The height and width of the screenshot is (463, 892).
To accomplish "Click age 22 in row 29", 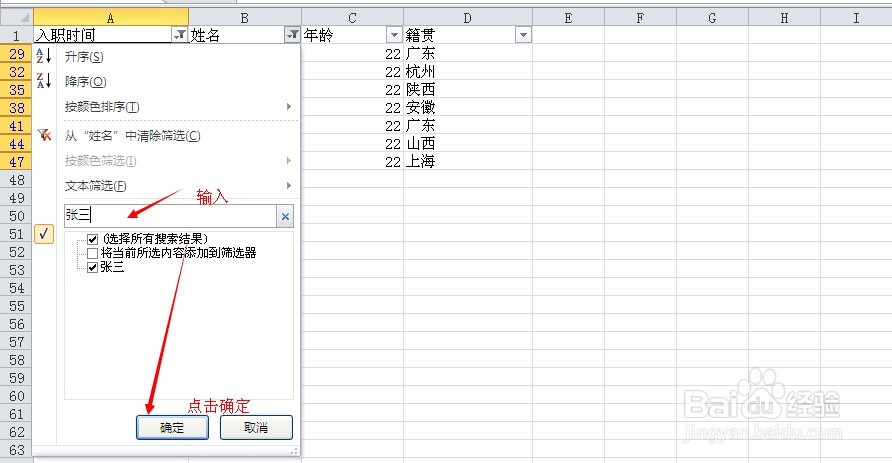I will pos(352,53).
